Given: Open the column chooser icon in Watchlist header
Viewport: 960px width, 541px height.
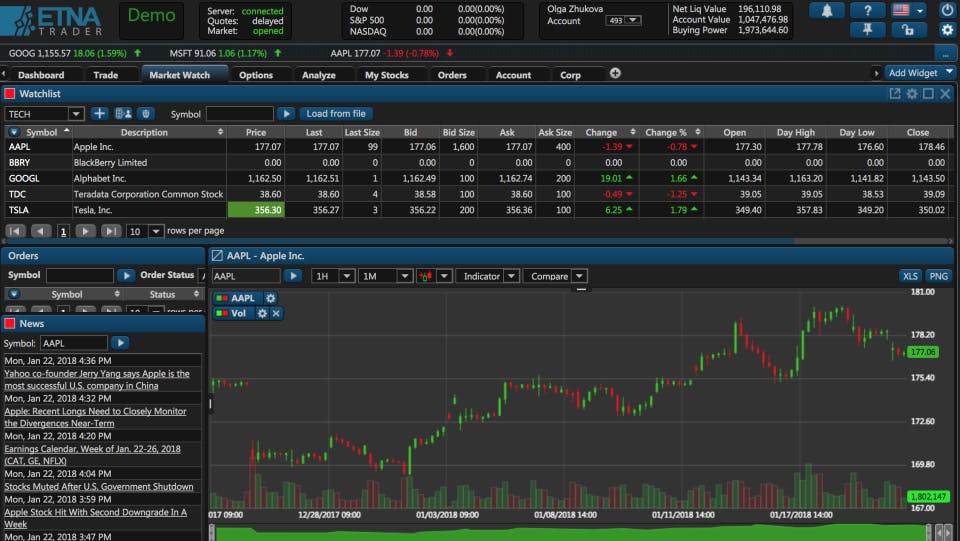Looking at the screenshot, I should click(x=14, y=132).
